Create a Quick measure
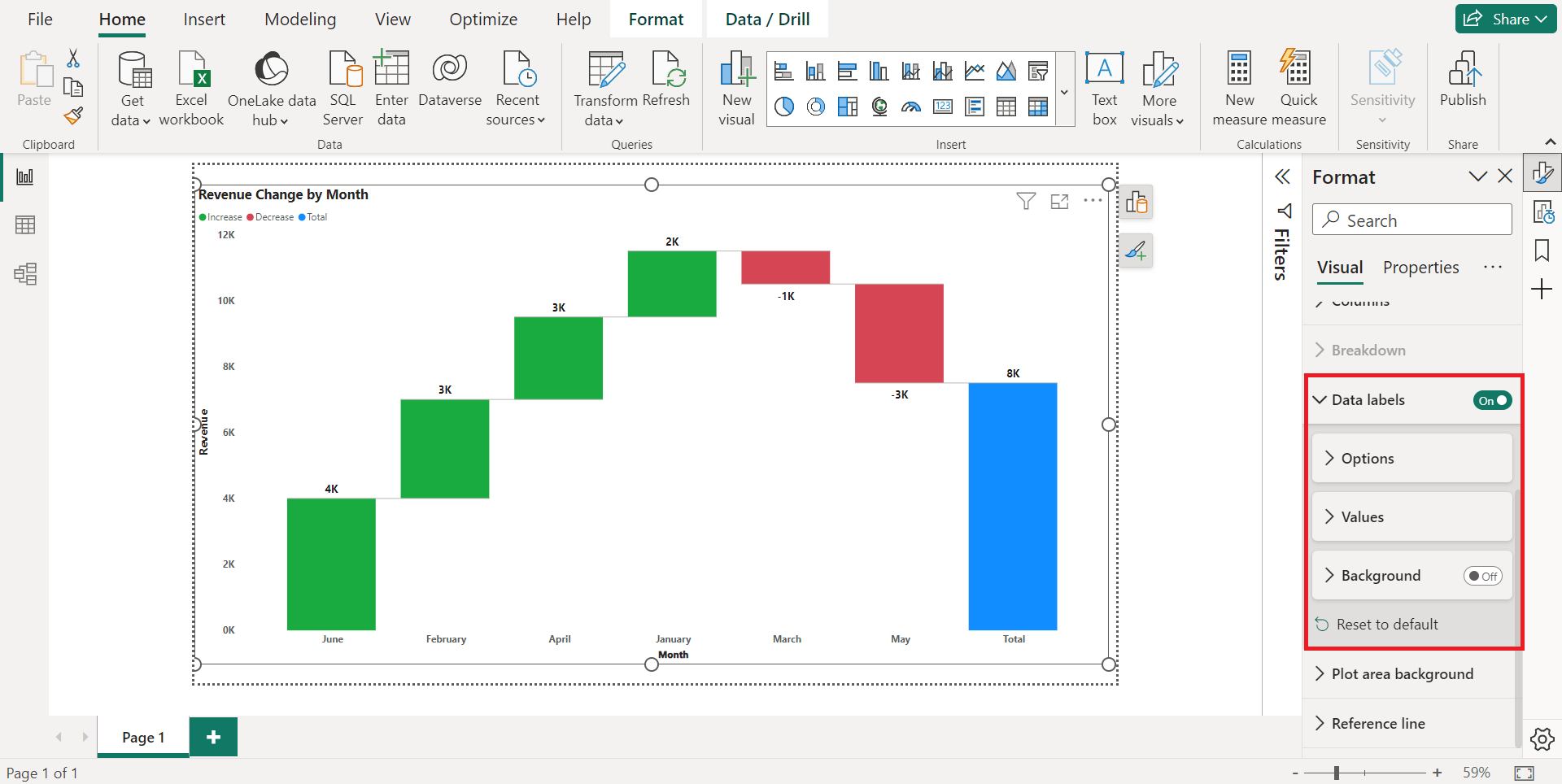This screenshot has height=784, width=1562. [1298, 88]
